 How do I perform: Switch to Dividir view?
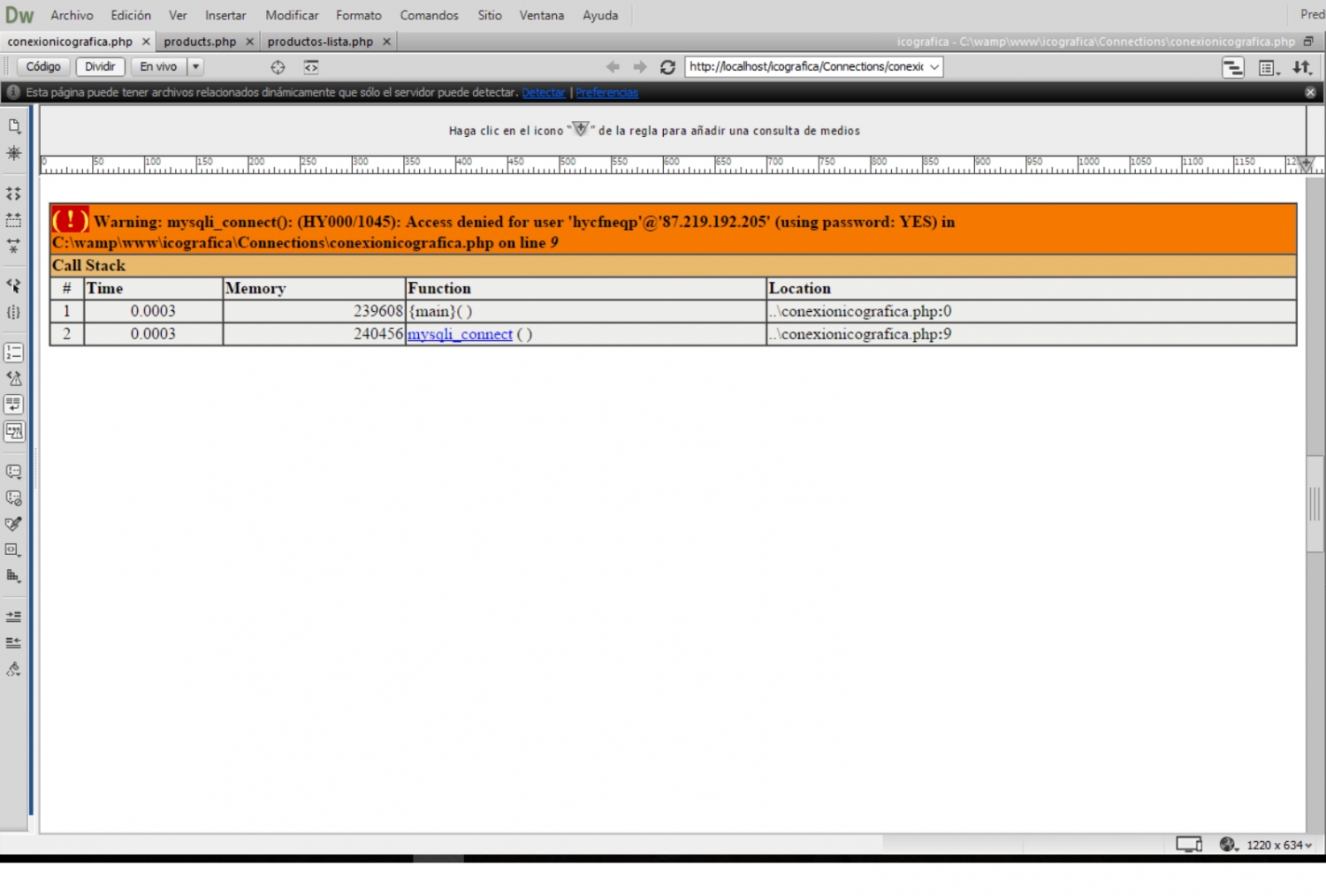pyautogui.click(x=100, y=66)
